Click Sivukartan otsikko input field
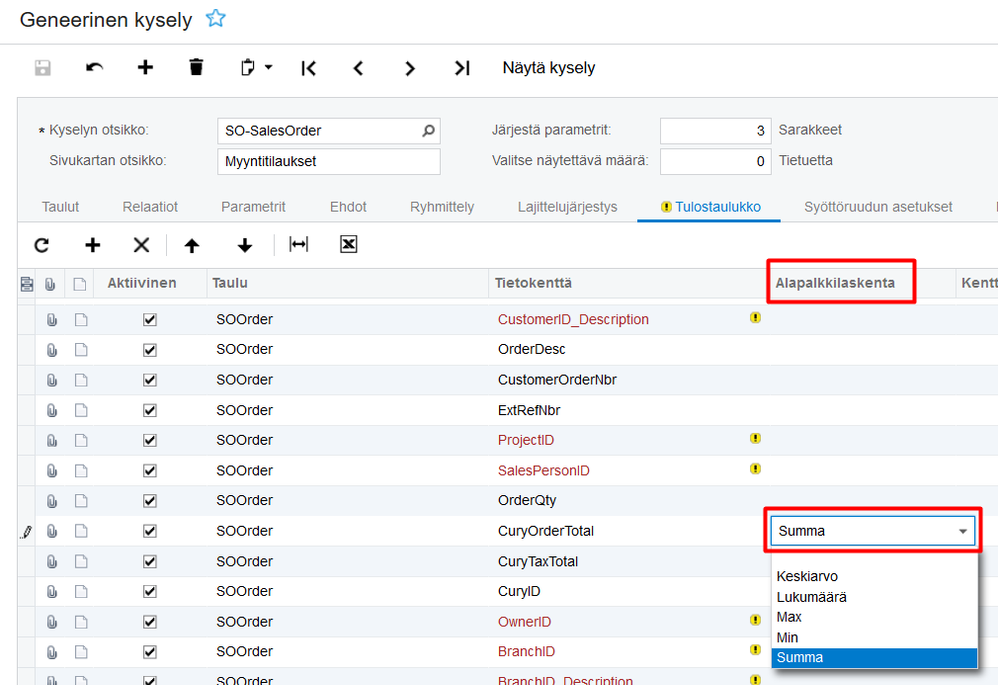The image size is (998, 685). tap(328, 161)
